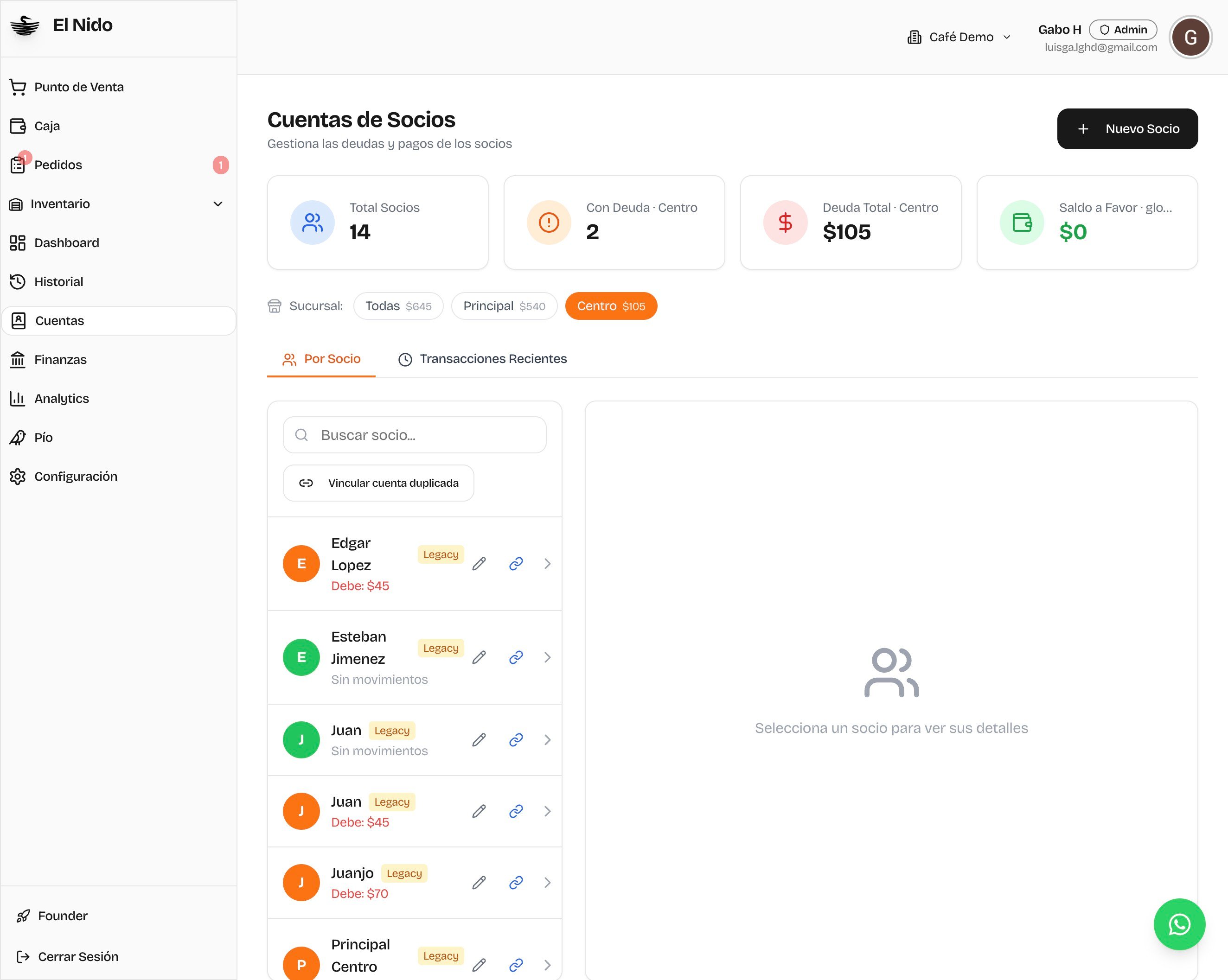
Task: Click the El Nido bird logo
Action: [x=25, y=25]
